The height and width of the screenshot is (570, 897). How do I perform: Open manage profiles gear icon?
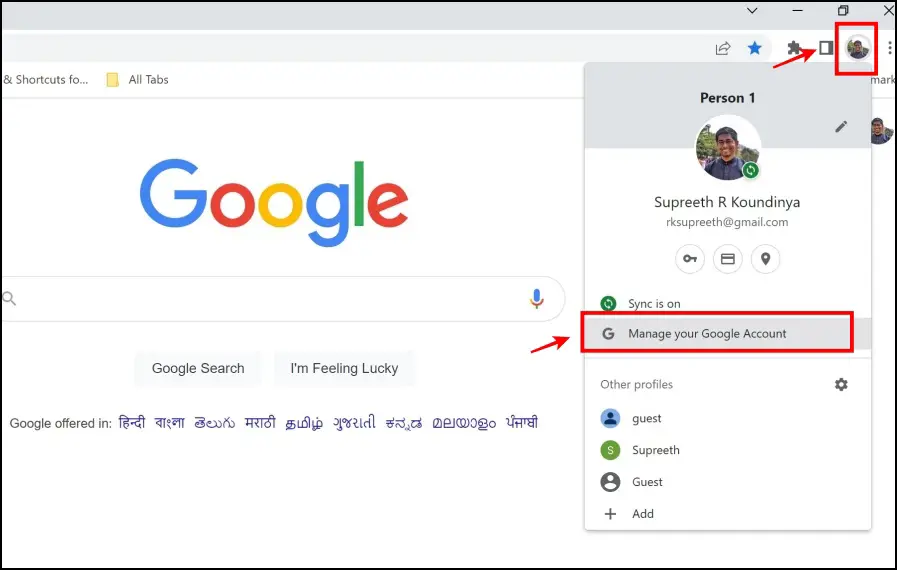coord(841,384)
